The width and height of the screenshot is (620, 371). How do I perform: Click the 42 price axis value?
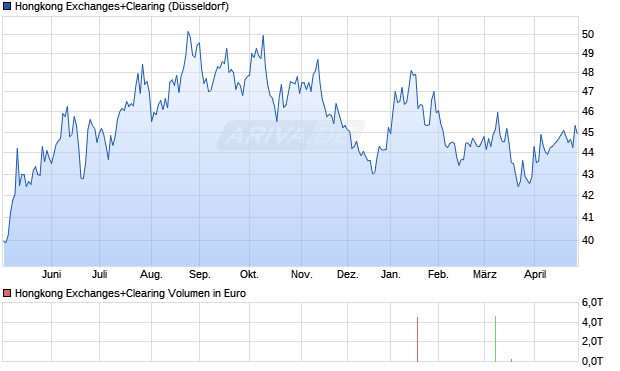pyautogui.click(x=588, y=195)
